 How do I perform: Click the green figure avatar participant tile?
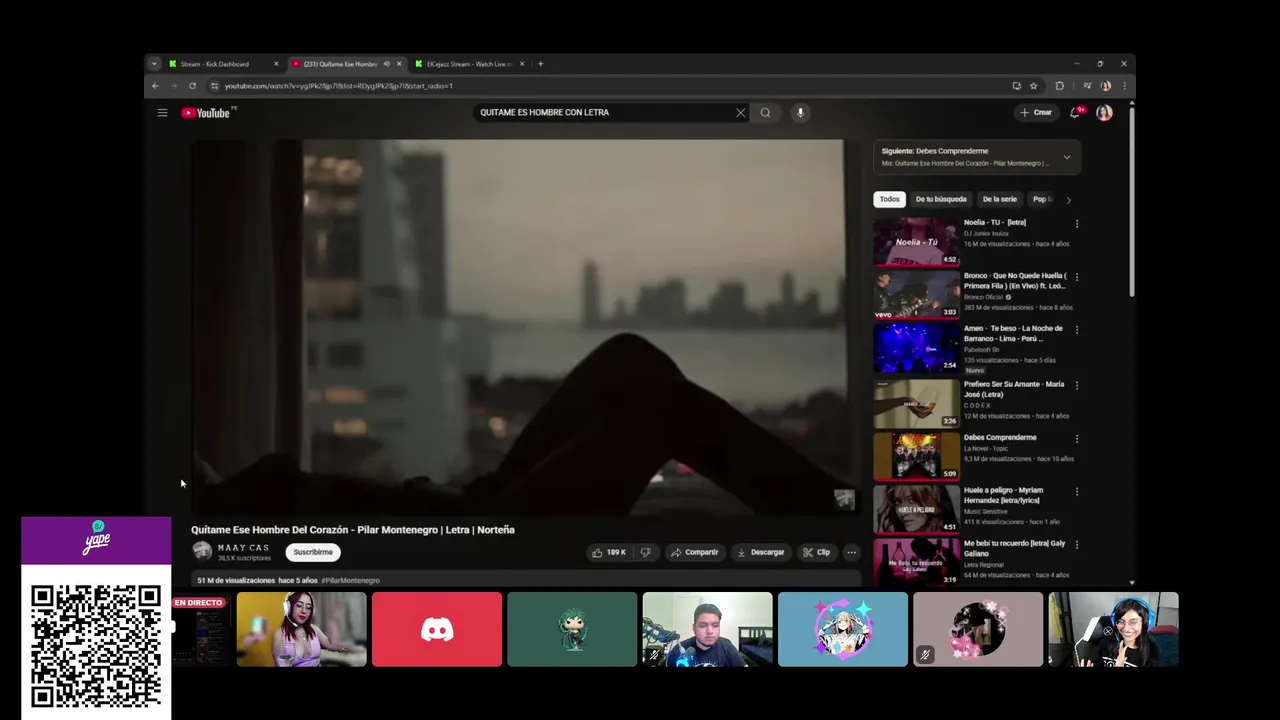point(572,629)
